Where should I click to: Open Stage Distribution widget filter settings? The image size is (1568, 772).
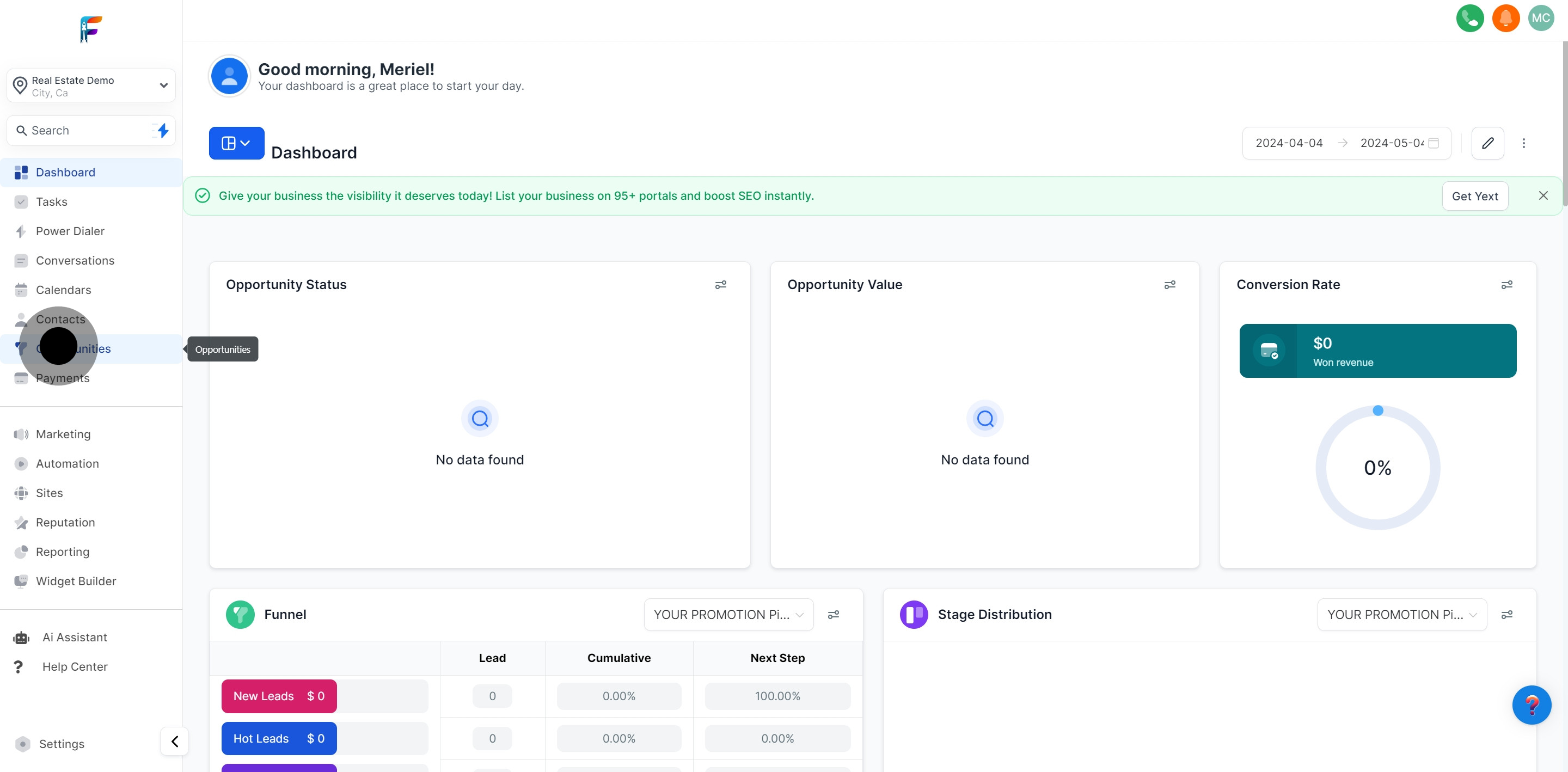pyautogui.click(x=1506, y=614)
